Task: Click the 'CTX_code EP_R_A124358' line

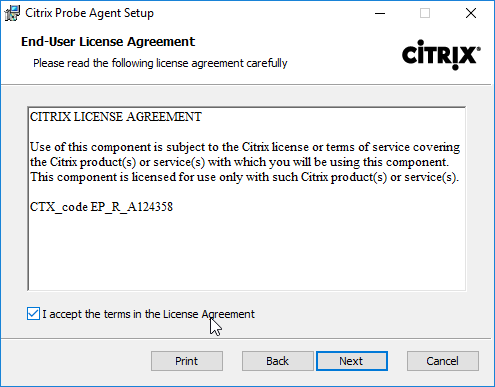Action: [101, 207]
